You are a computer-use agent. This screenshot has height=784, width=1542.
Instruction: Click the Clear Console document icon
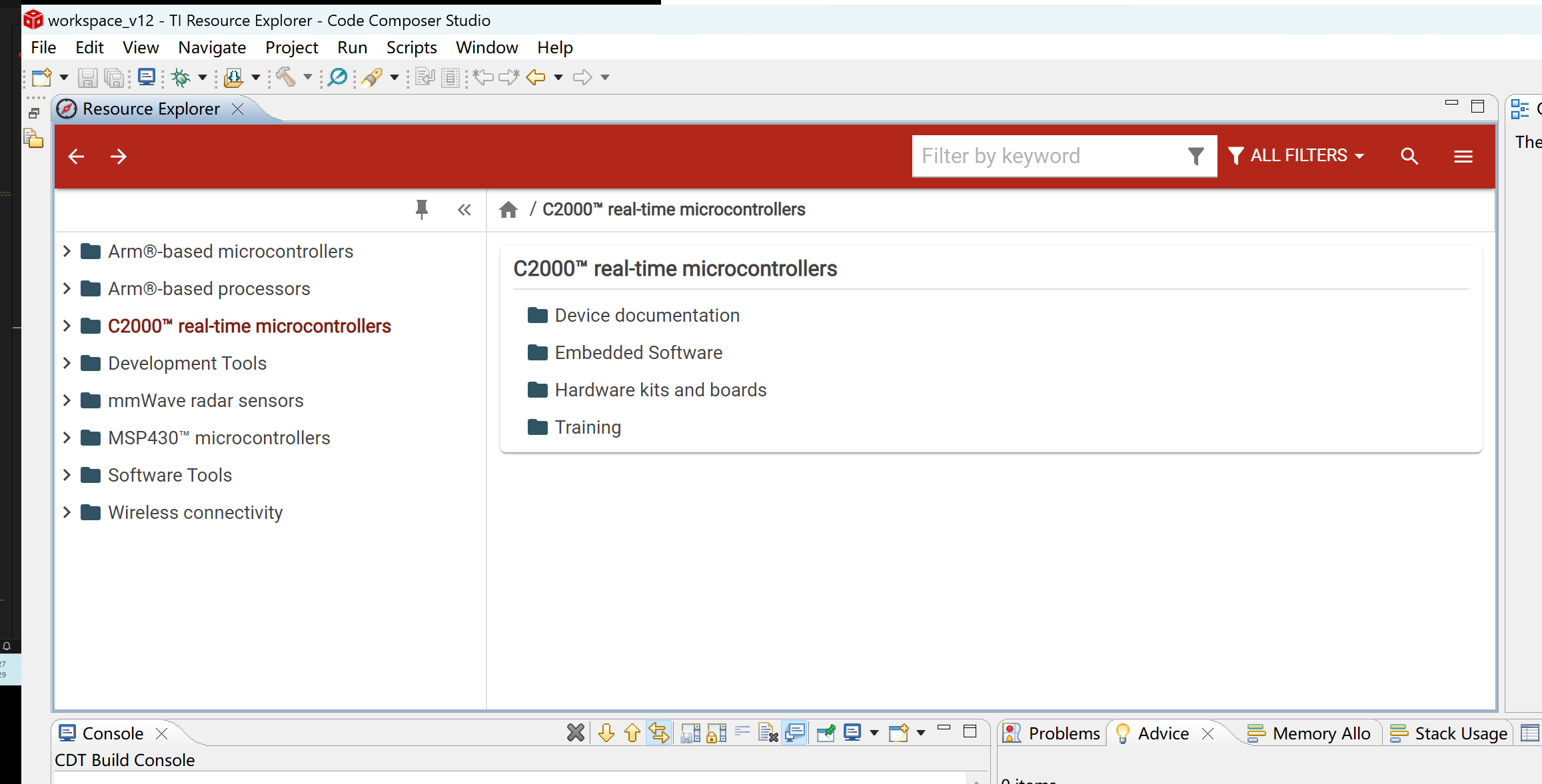point(768,733)
